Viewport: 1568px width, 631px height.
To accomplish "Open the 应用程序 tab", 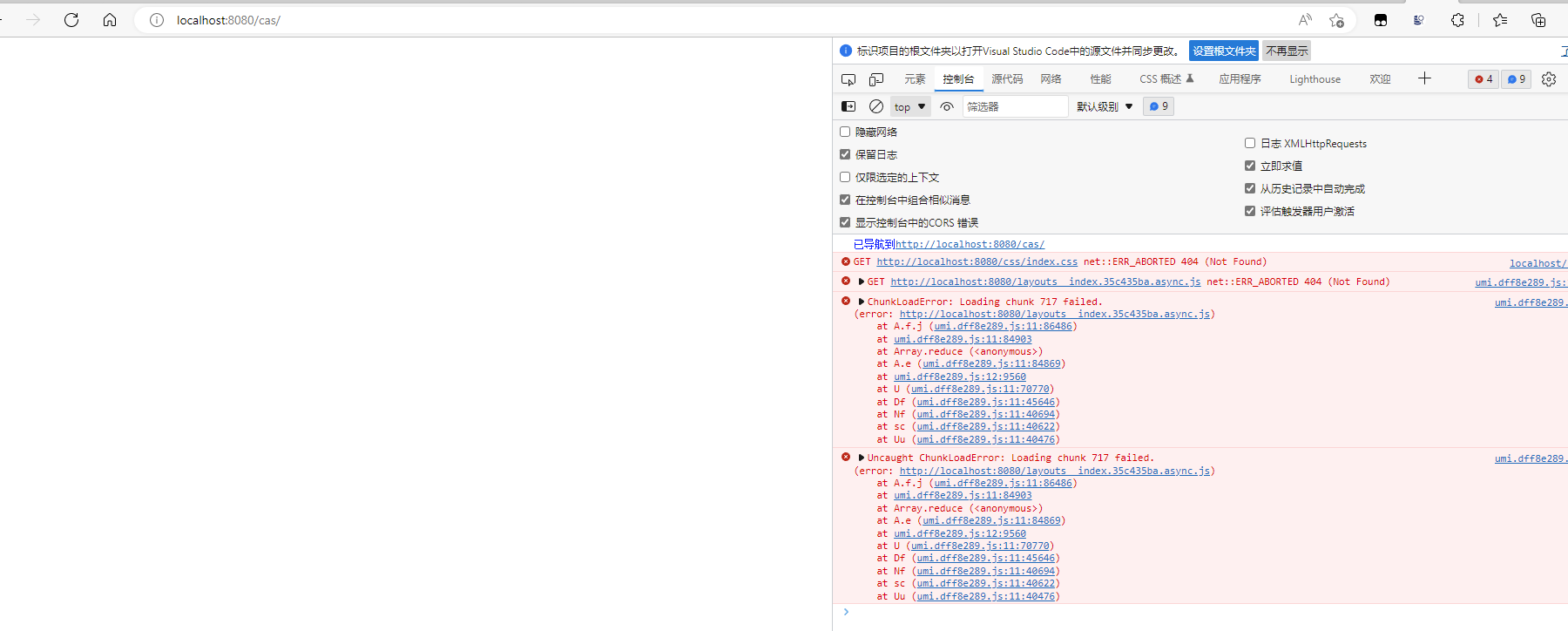I will 1240,79.
